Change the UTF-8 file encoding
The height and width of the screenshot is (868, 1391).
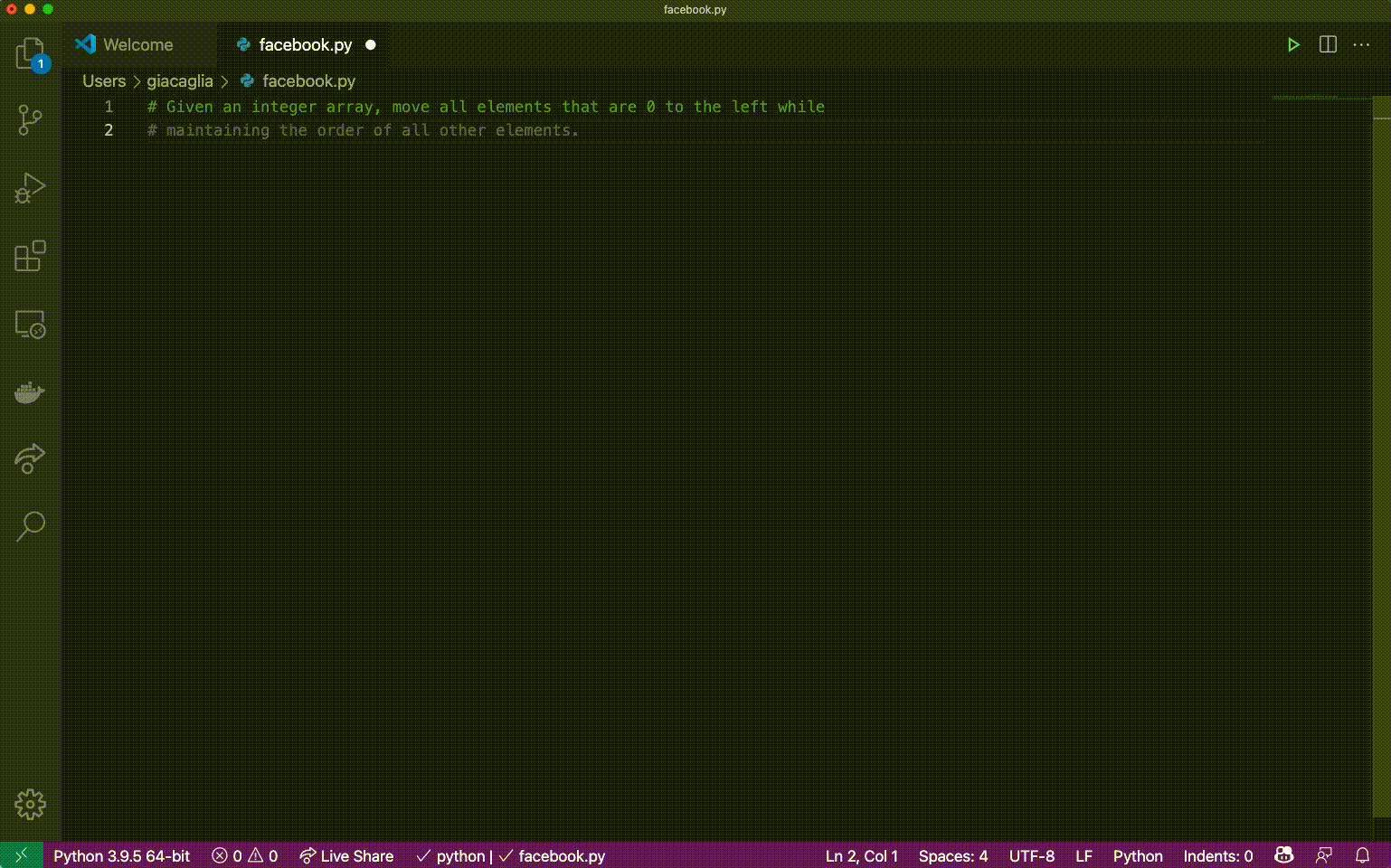coord(1032,855)
